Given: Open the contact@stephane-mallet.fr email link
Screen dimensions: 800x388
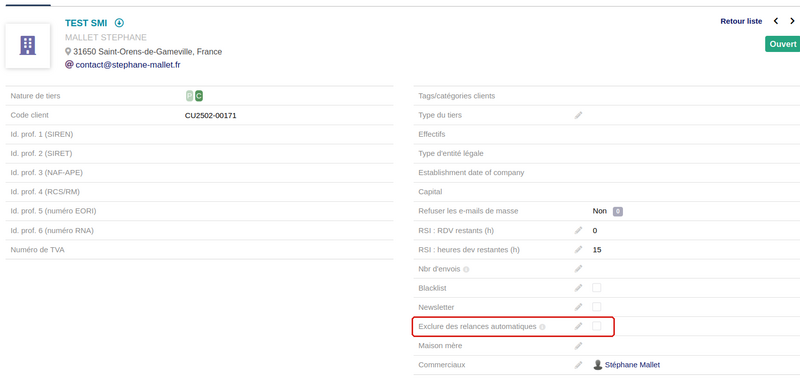Looking at the screenshot, I should click(128, 65).
